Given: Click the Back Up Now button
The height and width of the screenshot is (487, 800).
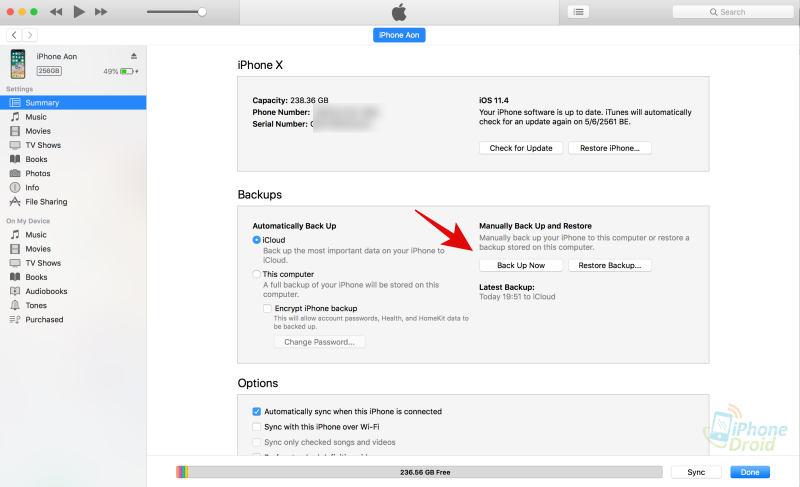Looking at the screenshot, I should coord(521,265).
